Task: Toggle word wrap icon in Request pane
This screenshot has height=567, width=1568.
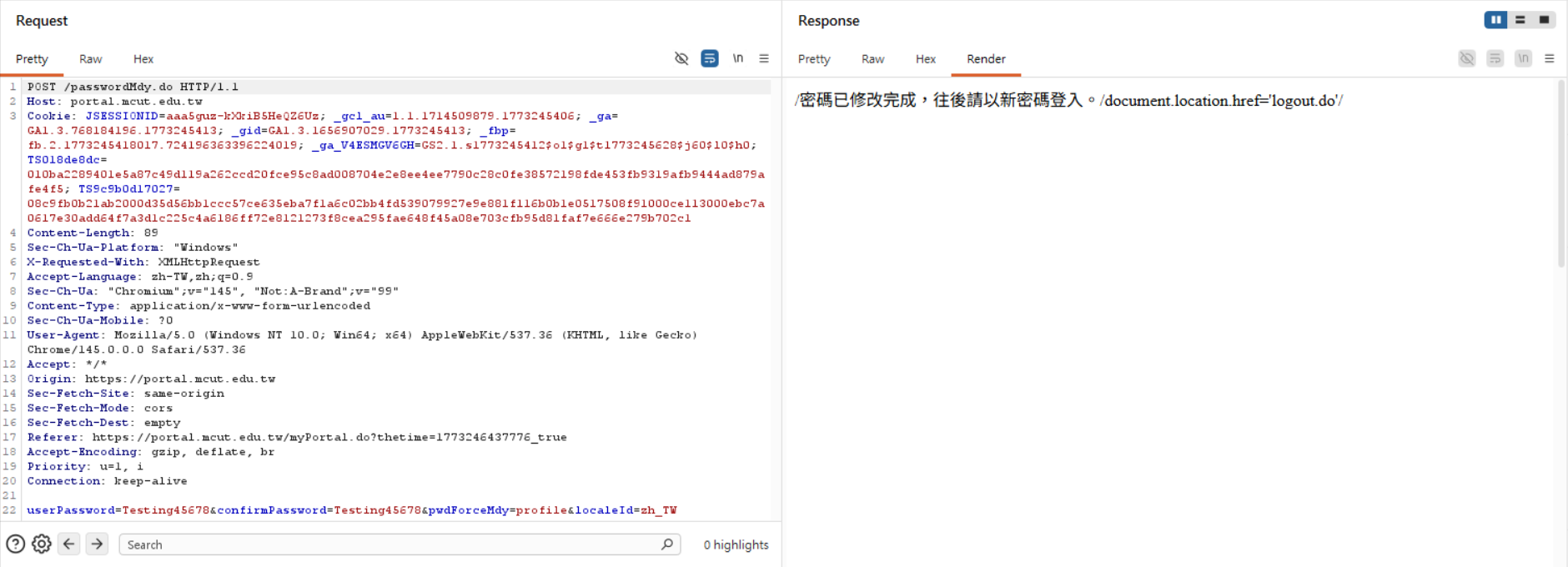Action: (x=710, y=58)
